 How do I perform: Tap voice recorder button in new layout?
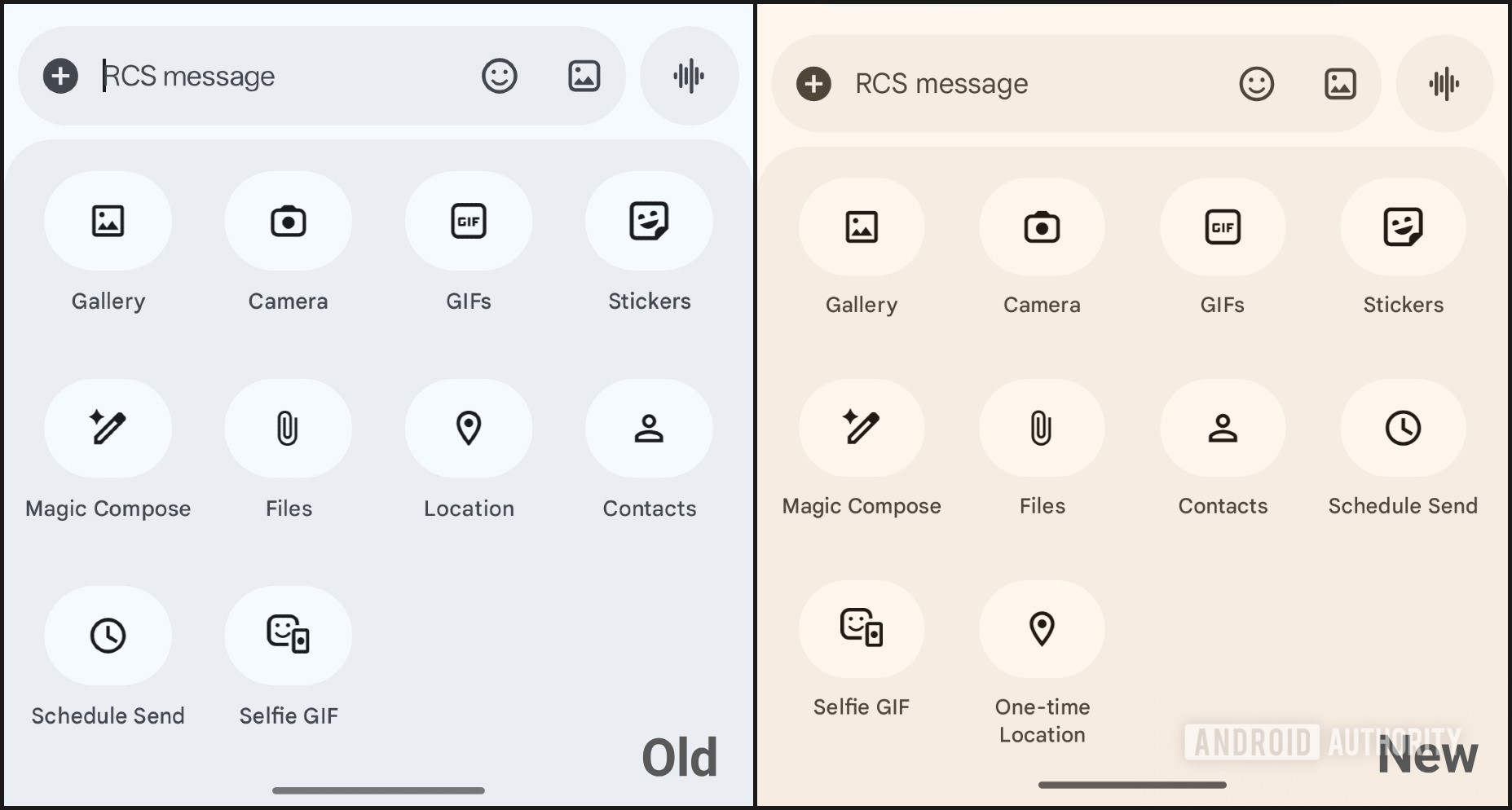tap(1444, 83)
